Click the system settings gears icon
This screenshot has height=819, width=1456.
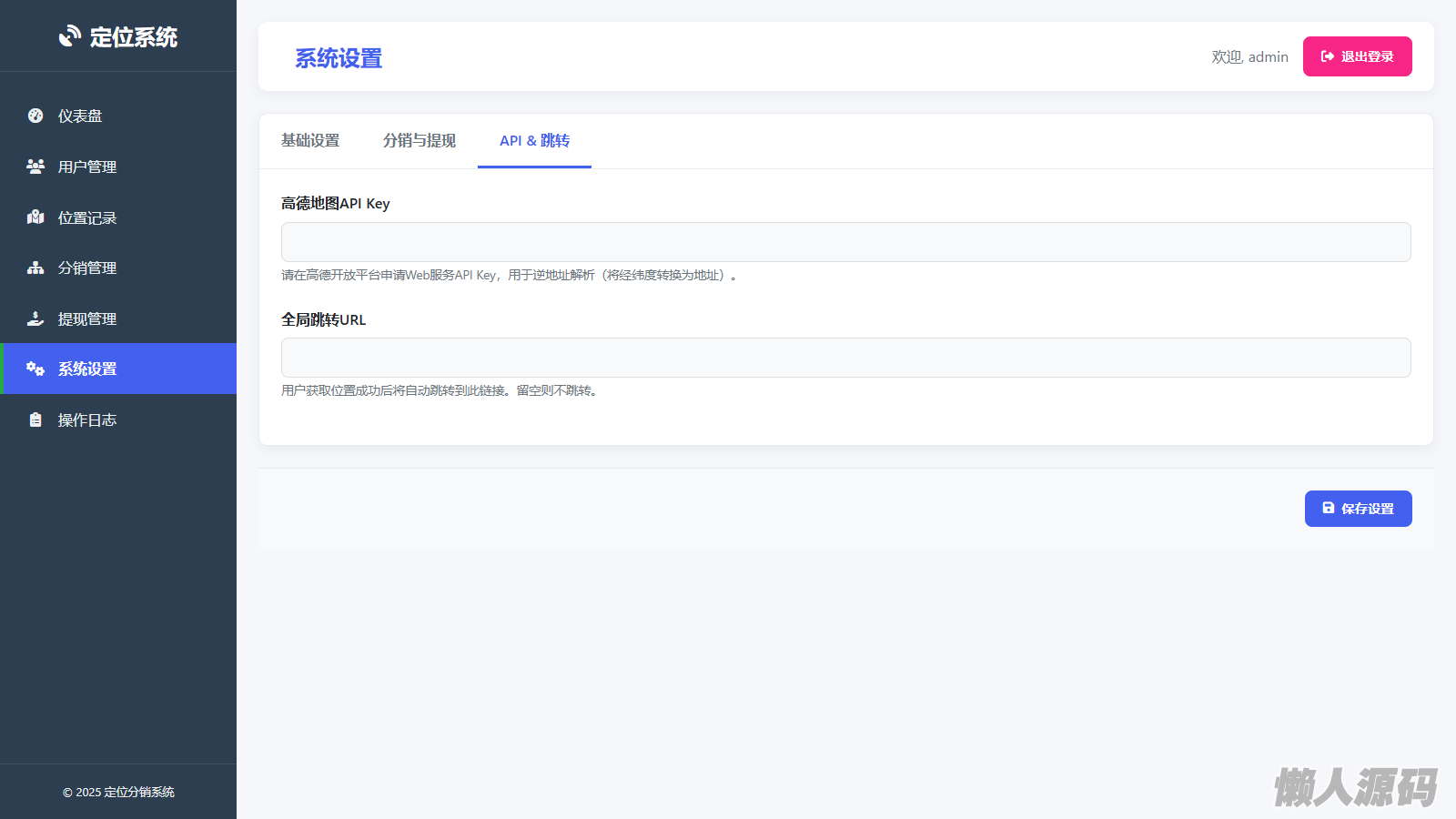point(35,369)
